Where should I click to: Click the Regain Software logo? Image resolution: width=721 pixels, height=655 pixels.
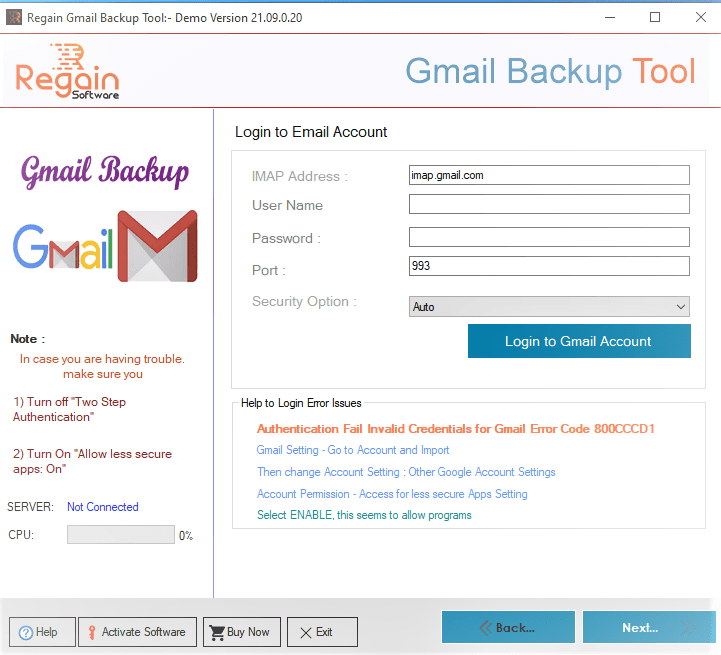tap(67, 71)
